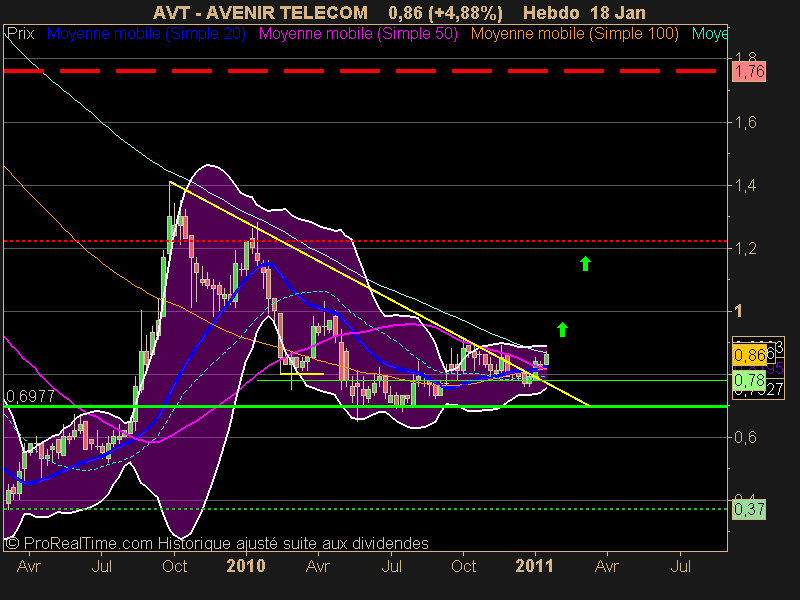The width and height of the screenshot is (800, 600).
Task: Click the '0,86 (+4,88%)' price in title
Action: [445, 12]
